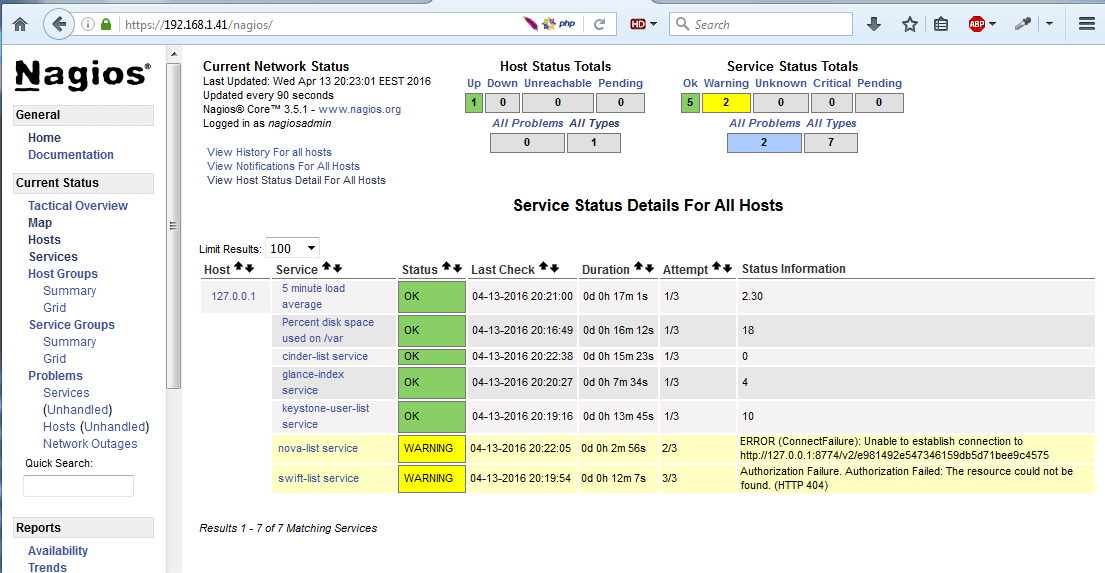Go back with the browser back arrow

coord(59,25)
